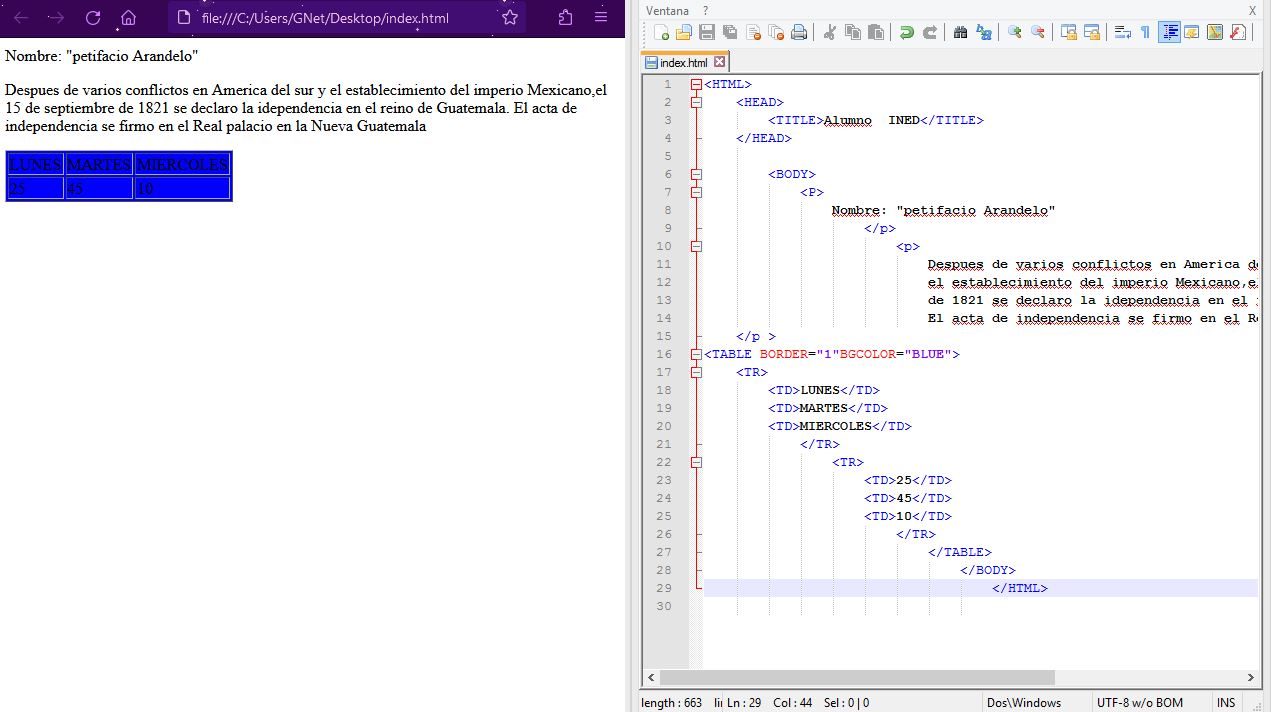The height and width of the screenshot is (712, 1271).
Task: Undo the last edit
Action: 906,33
